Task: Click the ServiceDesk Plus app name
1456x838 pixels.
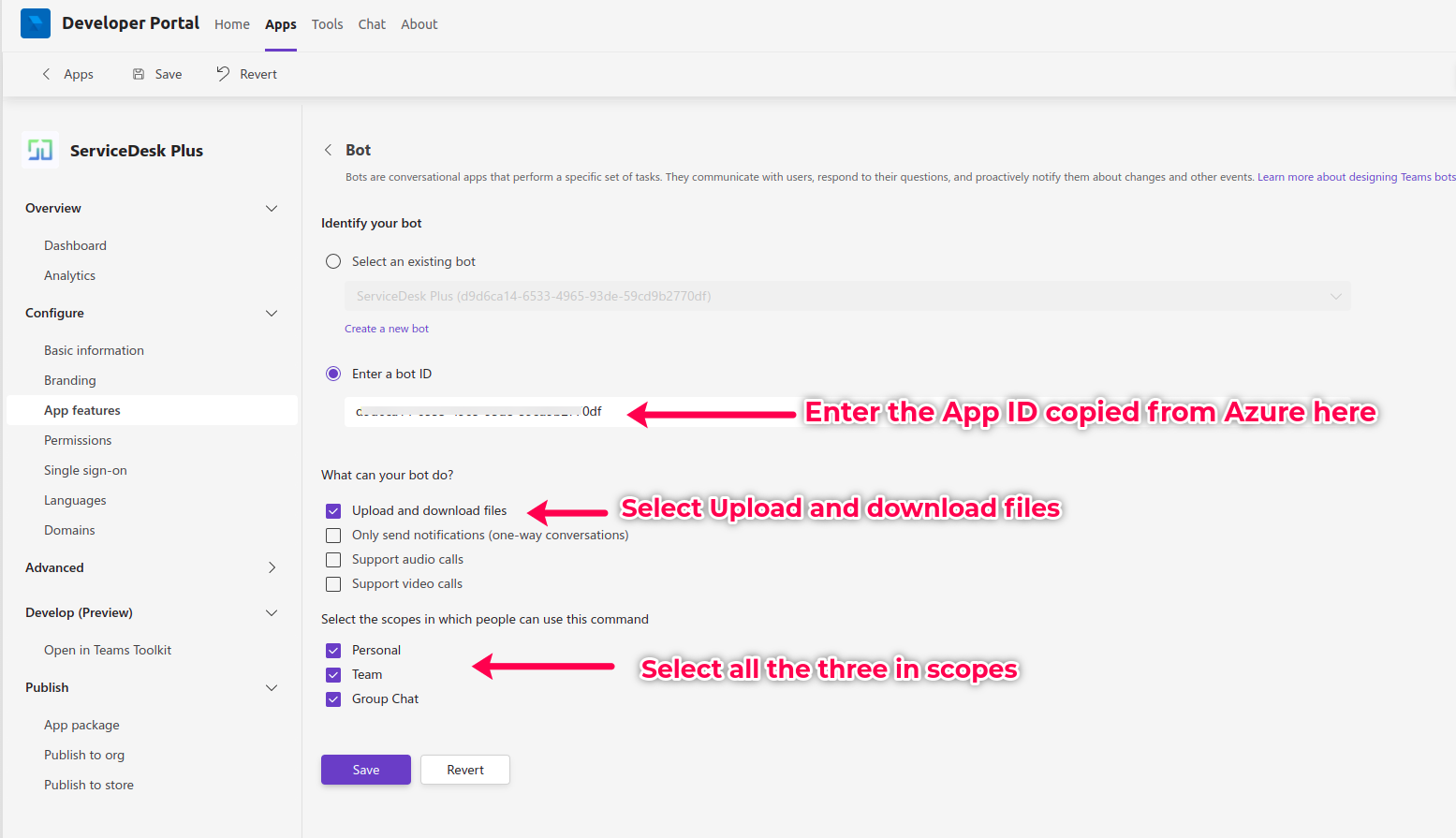Action: tap(137, 151)
